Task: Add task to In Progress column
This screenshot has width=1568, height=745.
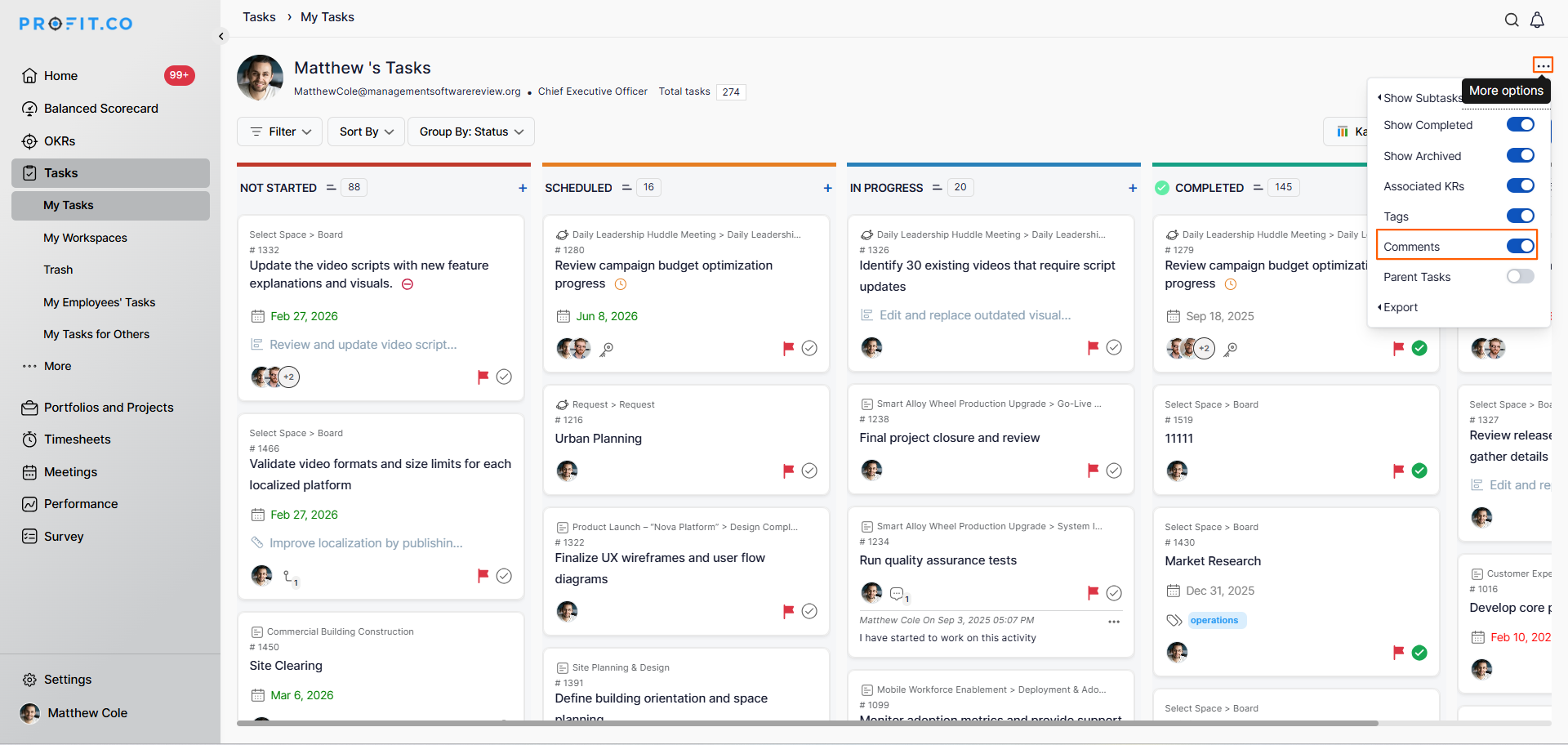Action: tap(1133, 188)
